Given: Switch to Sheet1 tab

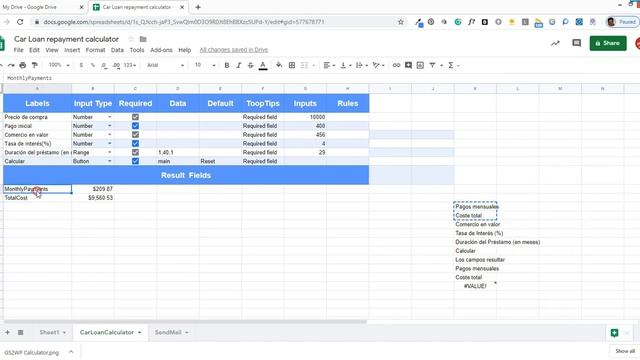Looking at the screenshot, I should (x=49, y=333).
